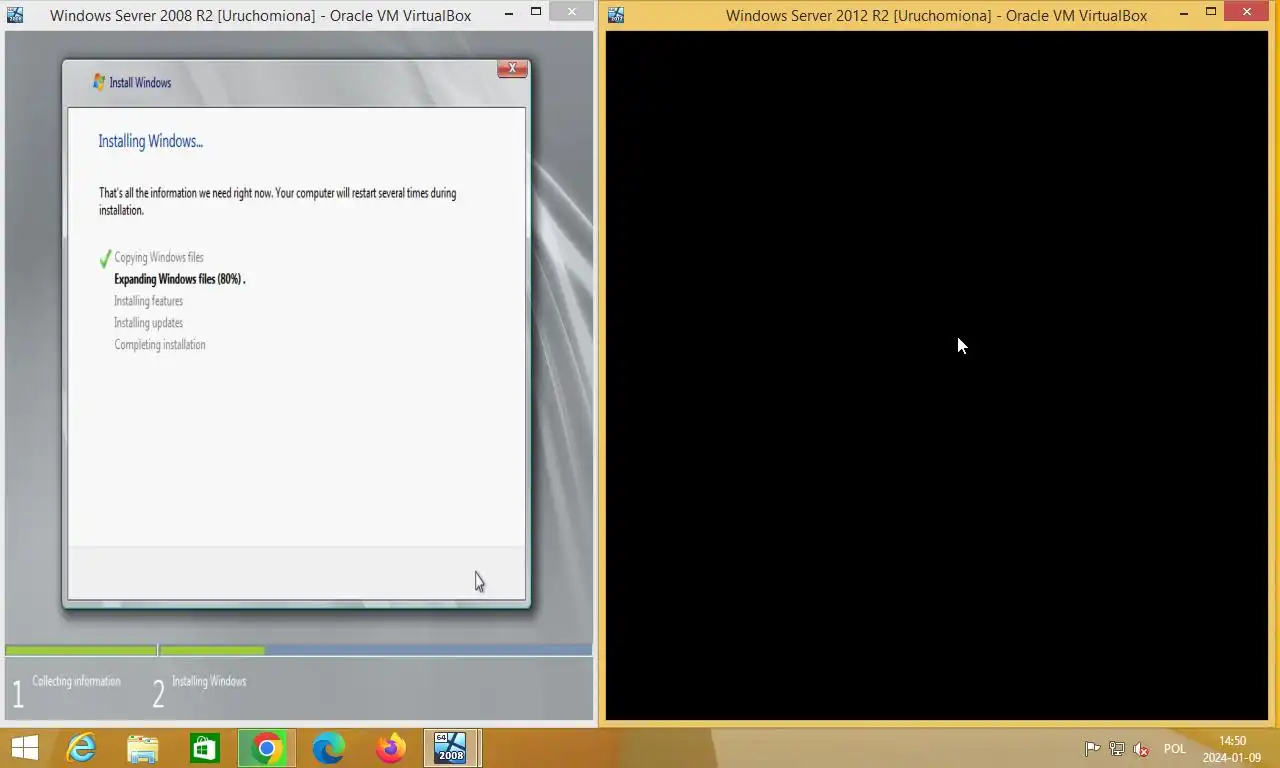This screenshot has width=1280, height=768.
Task: Open File Explorer from the taskbar
Action: pos(143,748)
